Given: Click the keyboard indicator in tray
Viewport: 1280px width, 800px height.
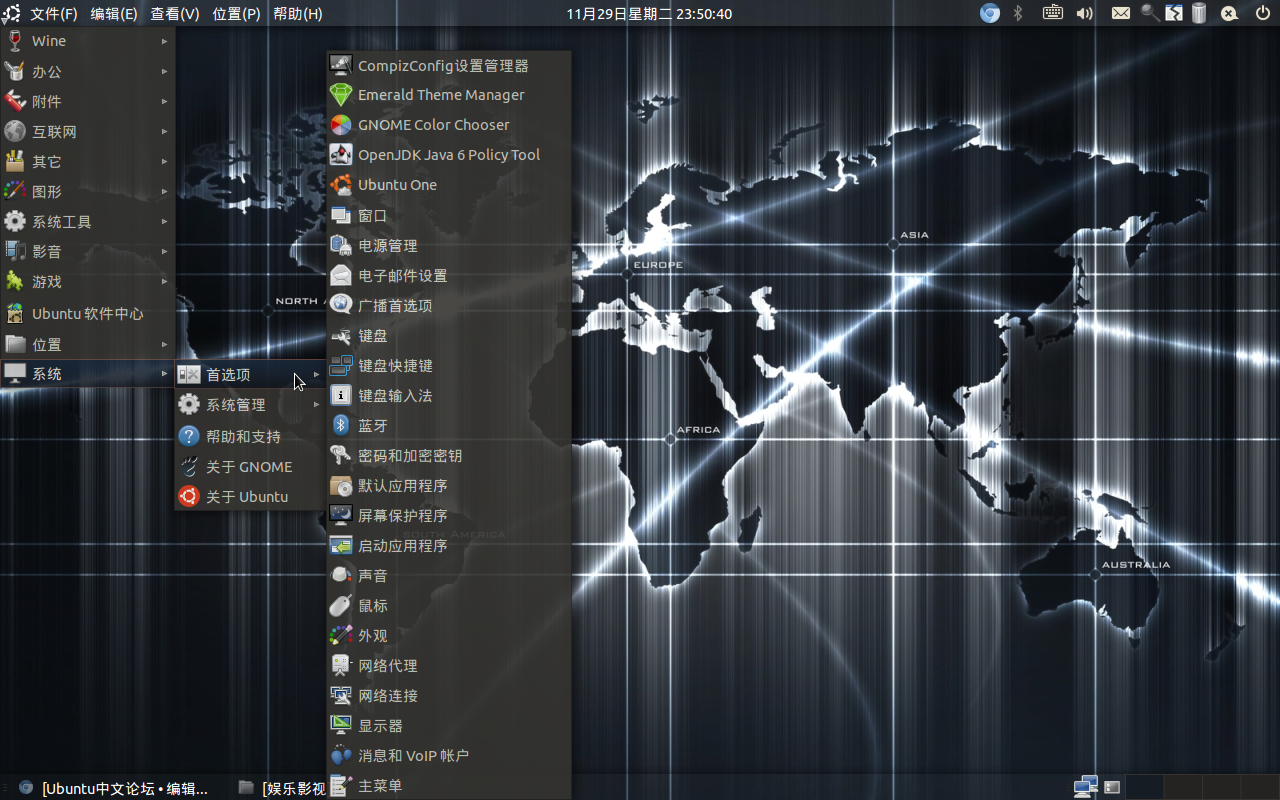Looking at the screenshot, I should 1052,13.
